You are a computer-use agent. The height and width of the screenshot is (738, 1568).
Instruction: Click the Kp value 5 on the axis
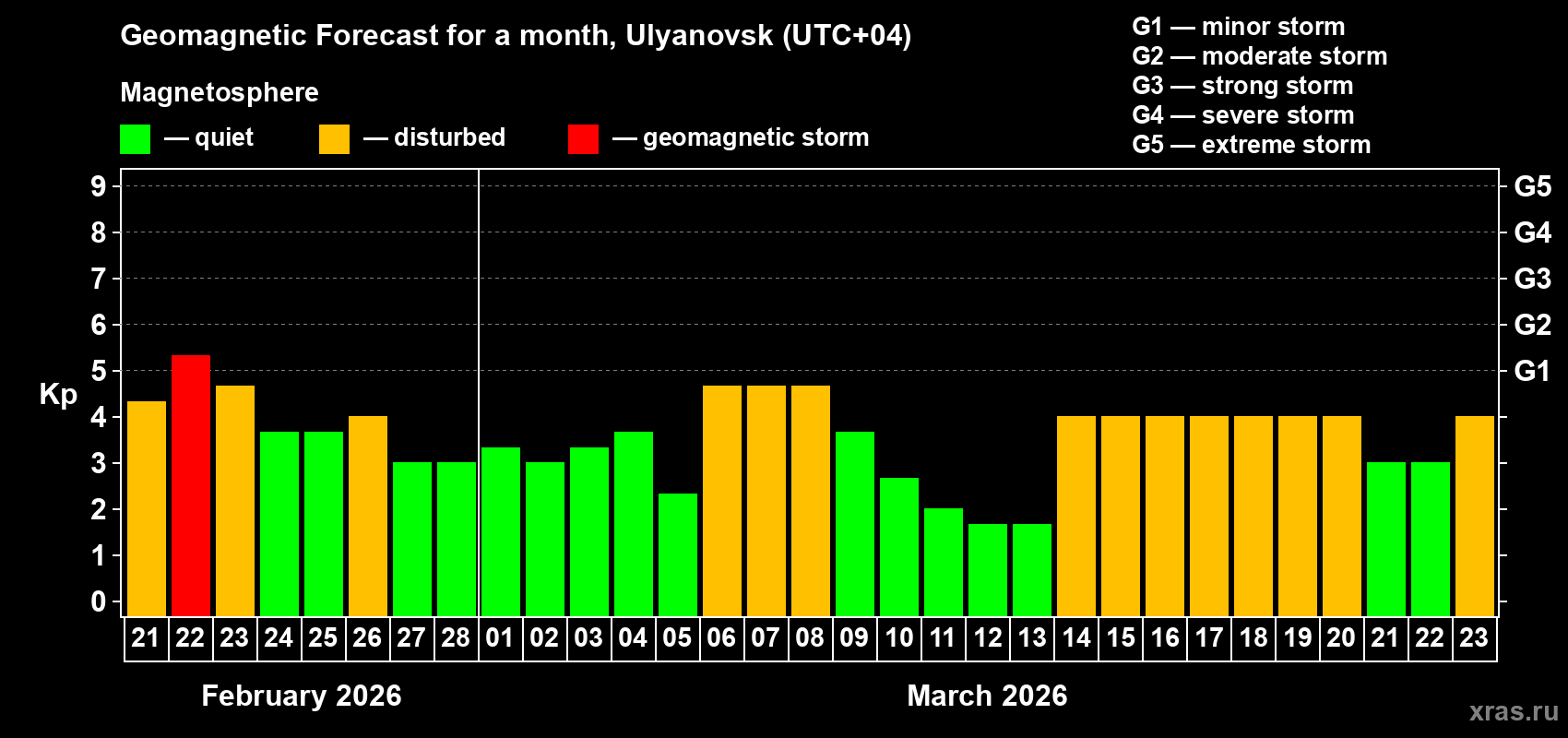coord(99,371)
